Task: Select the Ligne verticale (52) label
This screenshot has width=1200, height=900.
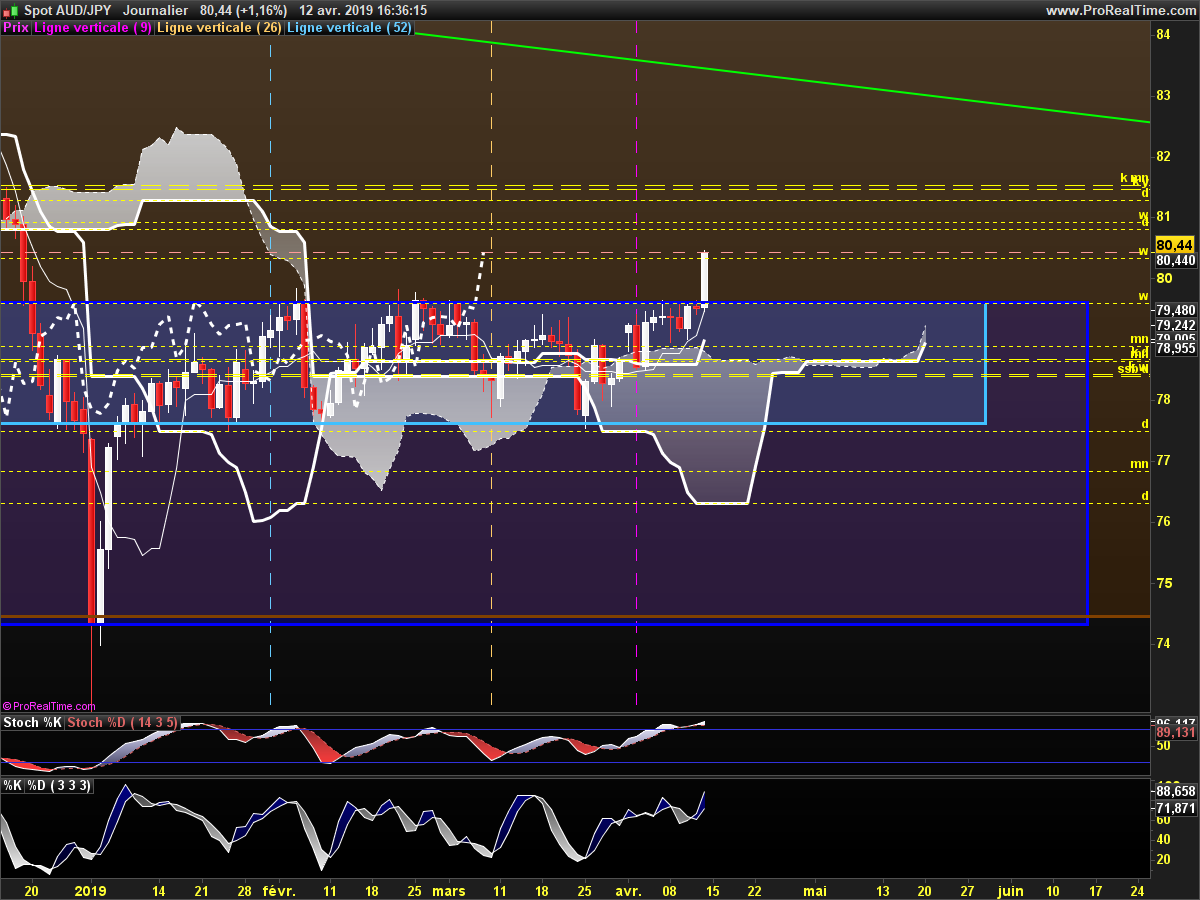Action: pos(349,28)
